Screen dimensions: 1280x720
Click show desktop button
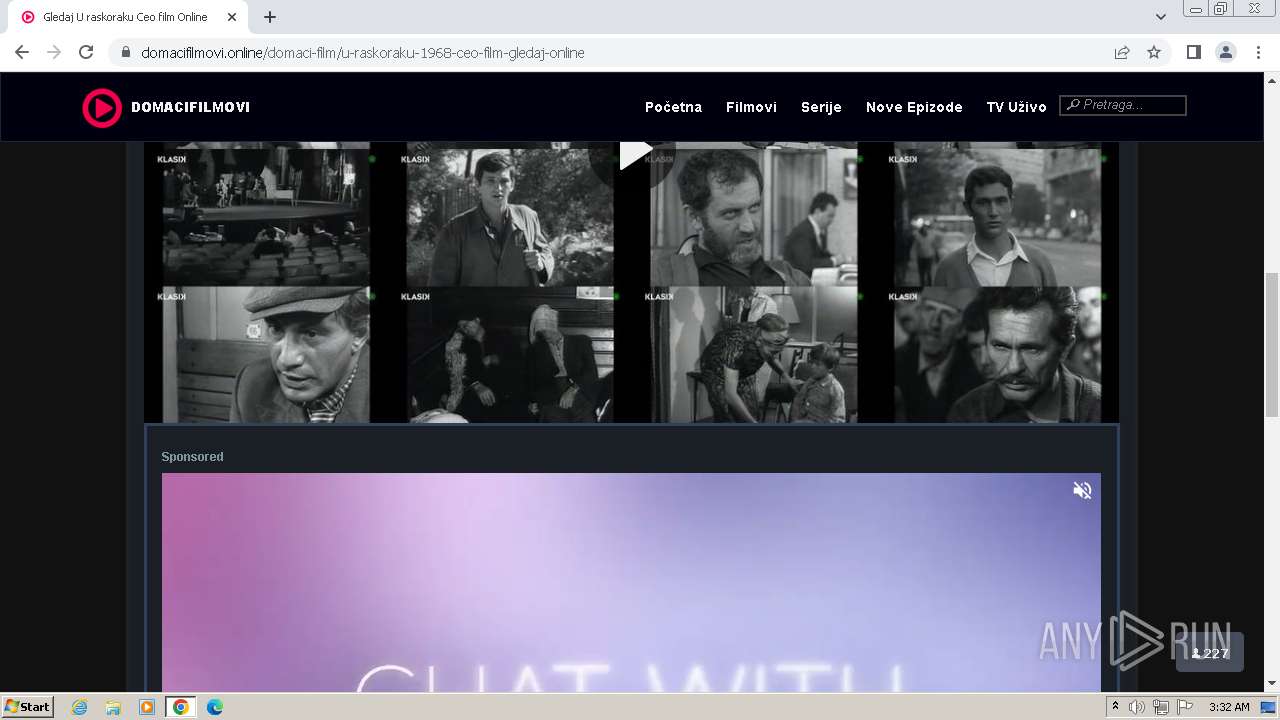(x=1269, y=707)
